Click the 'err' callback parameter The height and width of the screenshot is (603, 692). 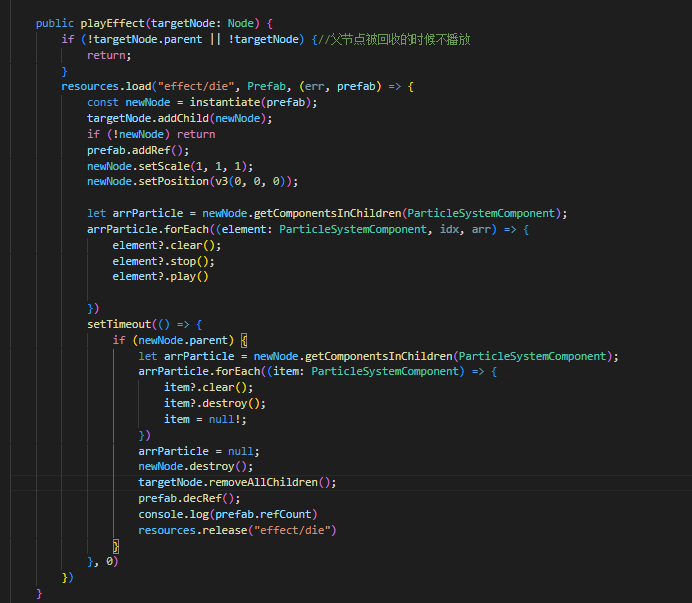tap(315, 86)
